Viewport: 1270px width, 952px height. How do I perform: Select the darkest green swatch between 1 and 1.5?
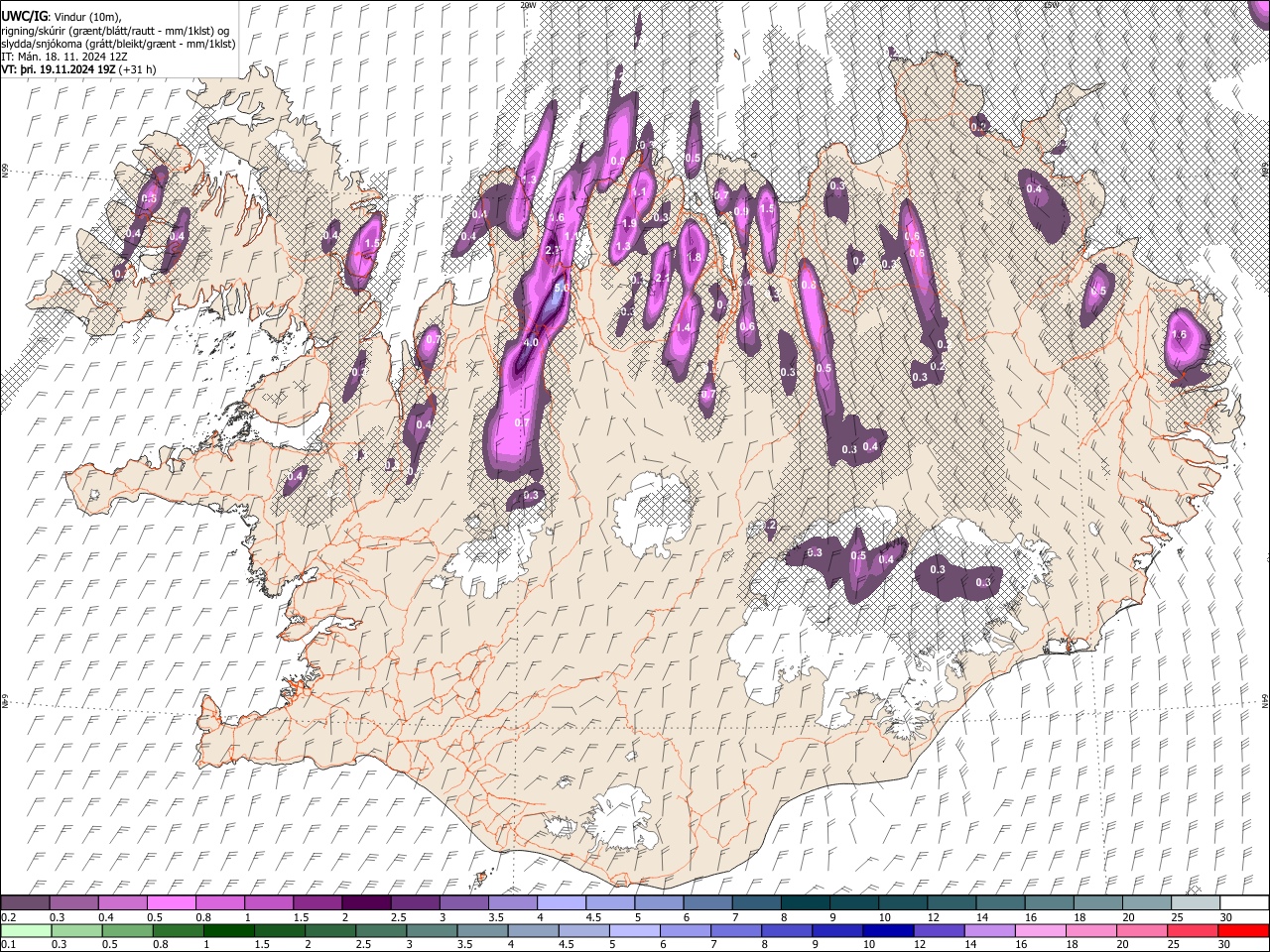pos(227,930)
